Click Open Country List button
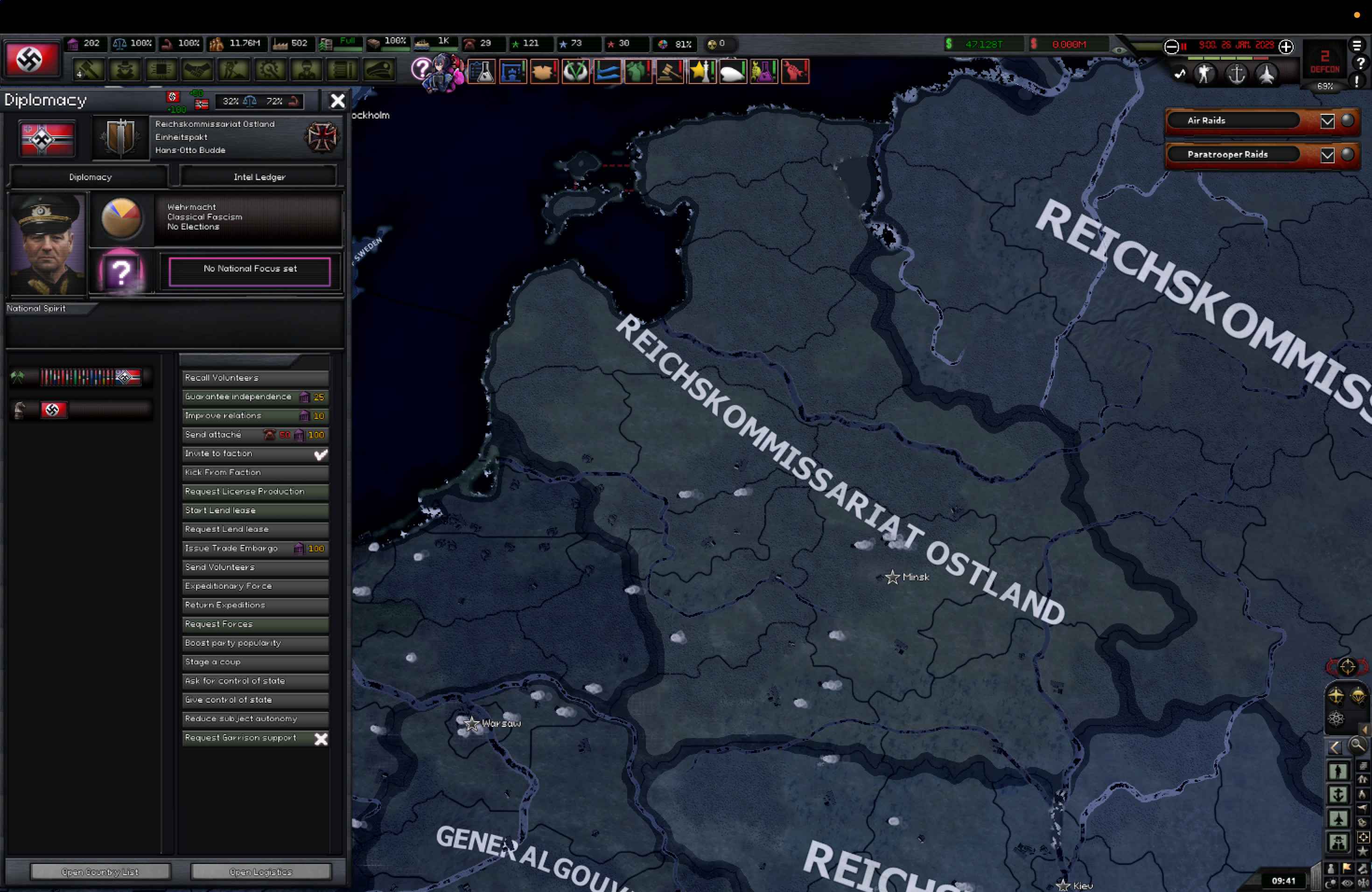The height and width of the screenshot is (892, 1372). [100, 872]
